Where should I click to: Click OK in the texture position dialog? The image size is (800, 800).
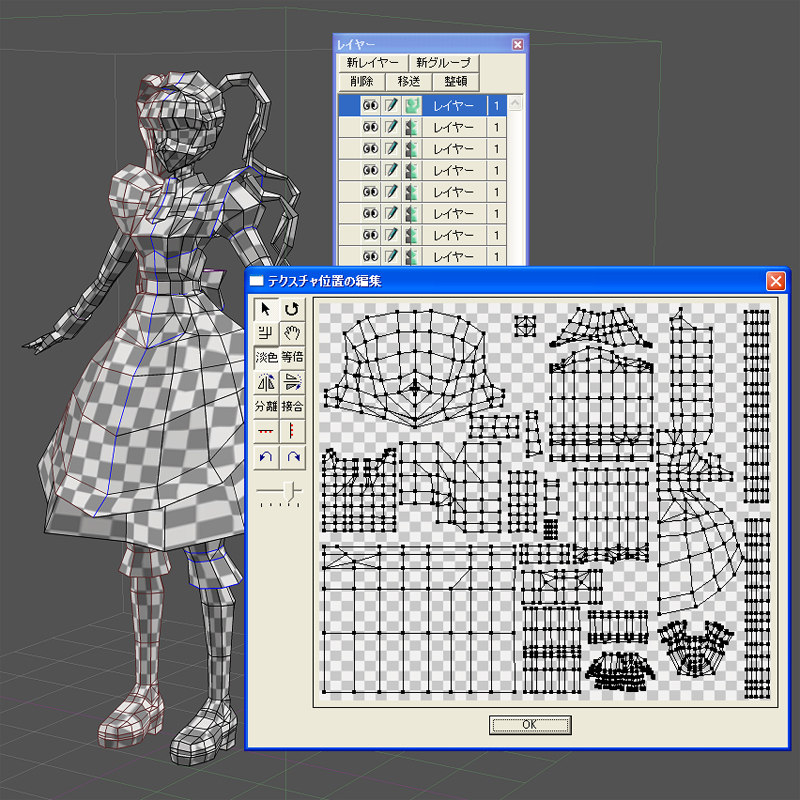pyautogui.click(x=530, y=724)
